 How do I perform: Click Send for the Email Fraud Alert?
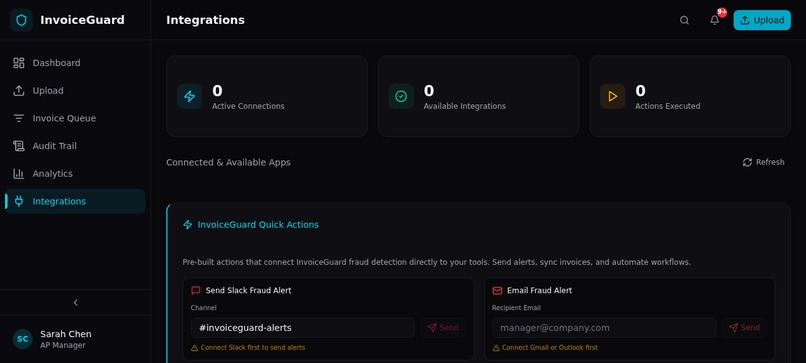tap(744, 328)
